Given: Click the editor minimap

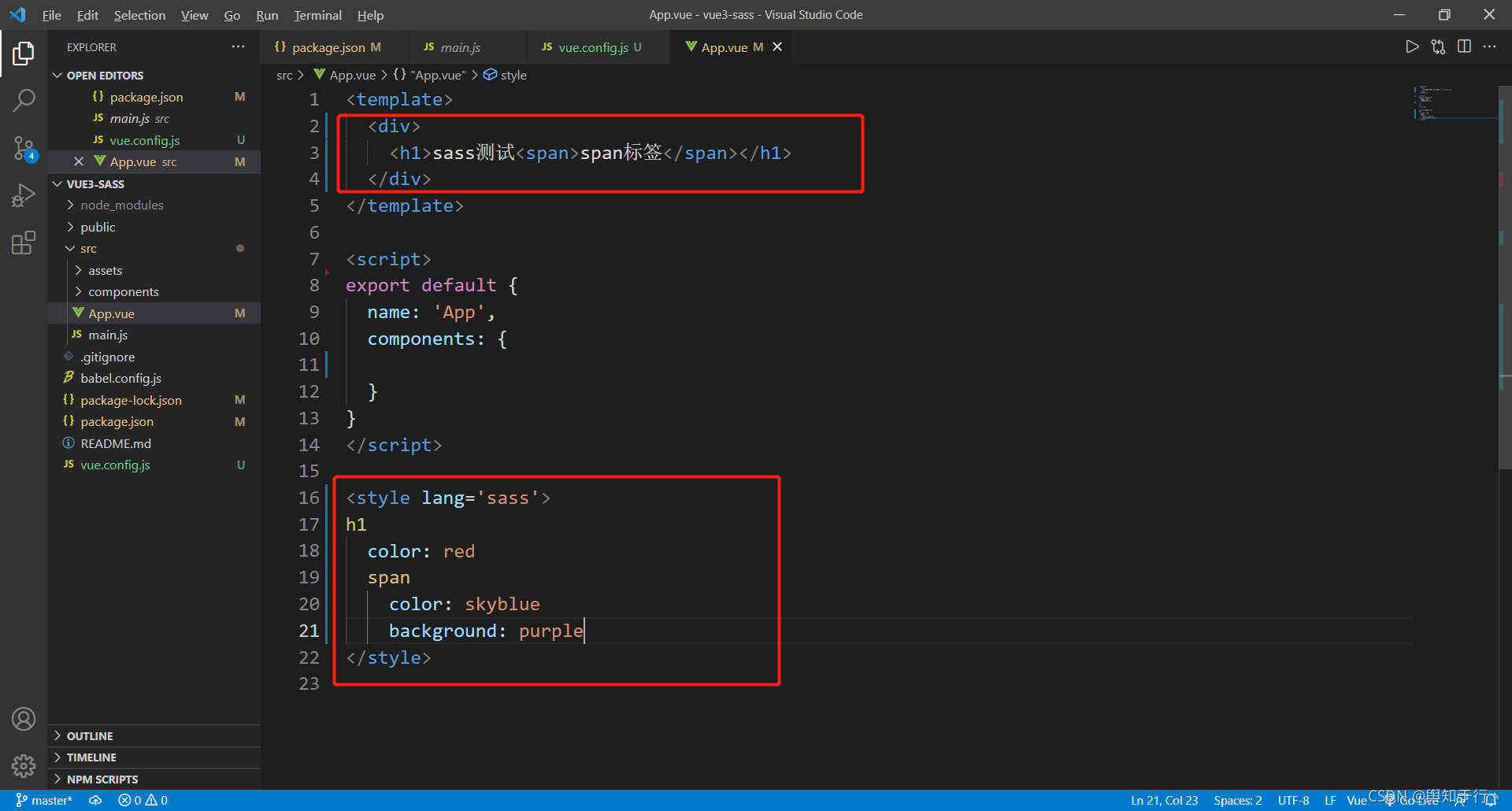Looking at the screenshot, I should 1455,102.
